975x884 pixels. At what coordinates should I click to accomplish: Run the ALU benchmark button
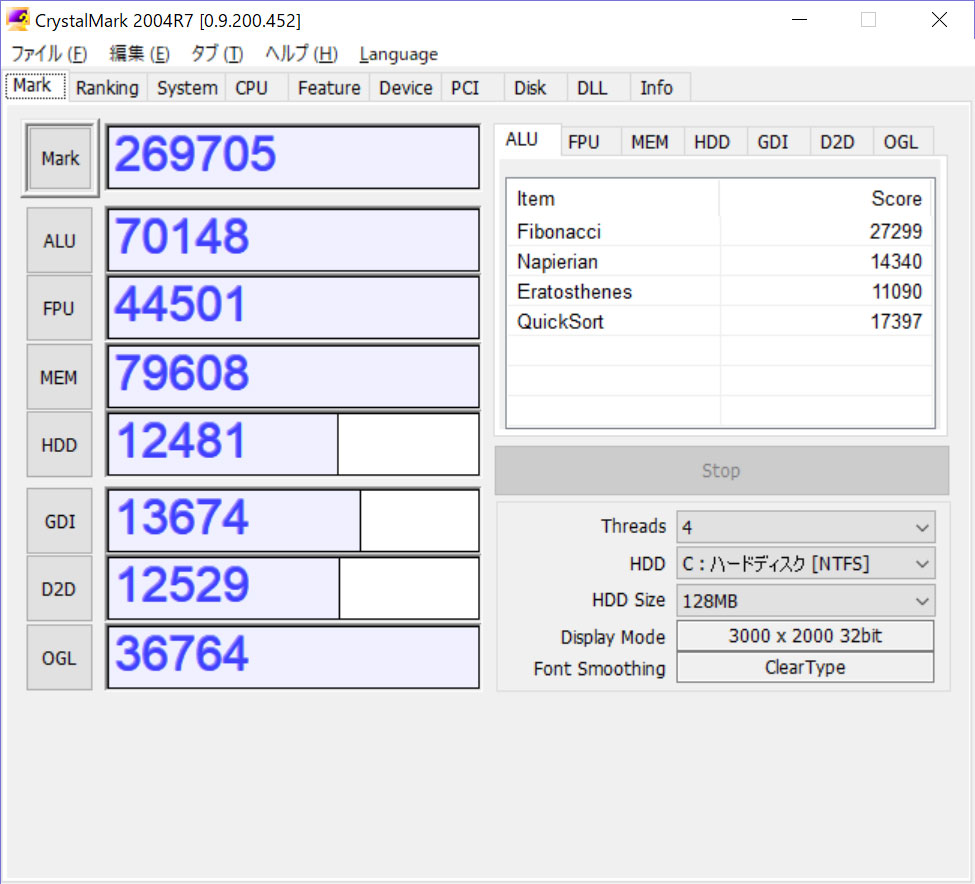click(59, 241)
